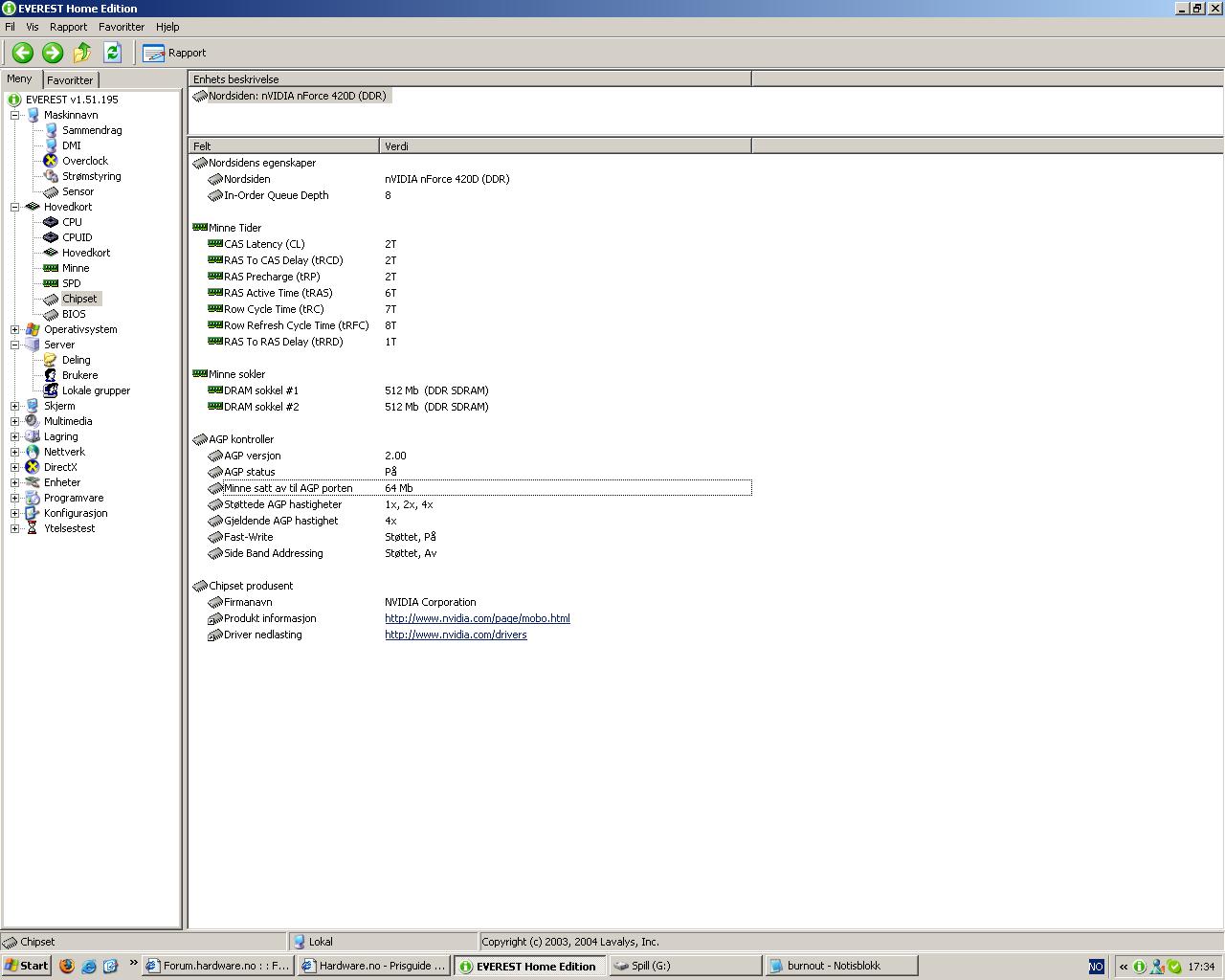Click the DMI tree icon
The image size is (1225, 980).
coord(51,145)
